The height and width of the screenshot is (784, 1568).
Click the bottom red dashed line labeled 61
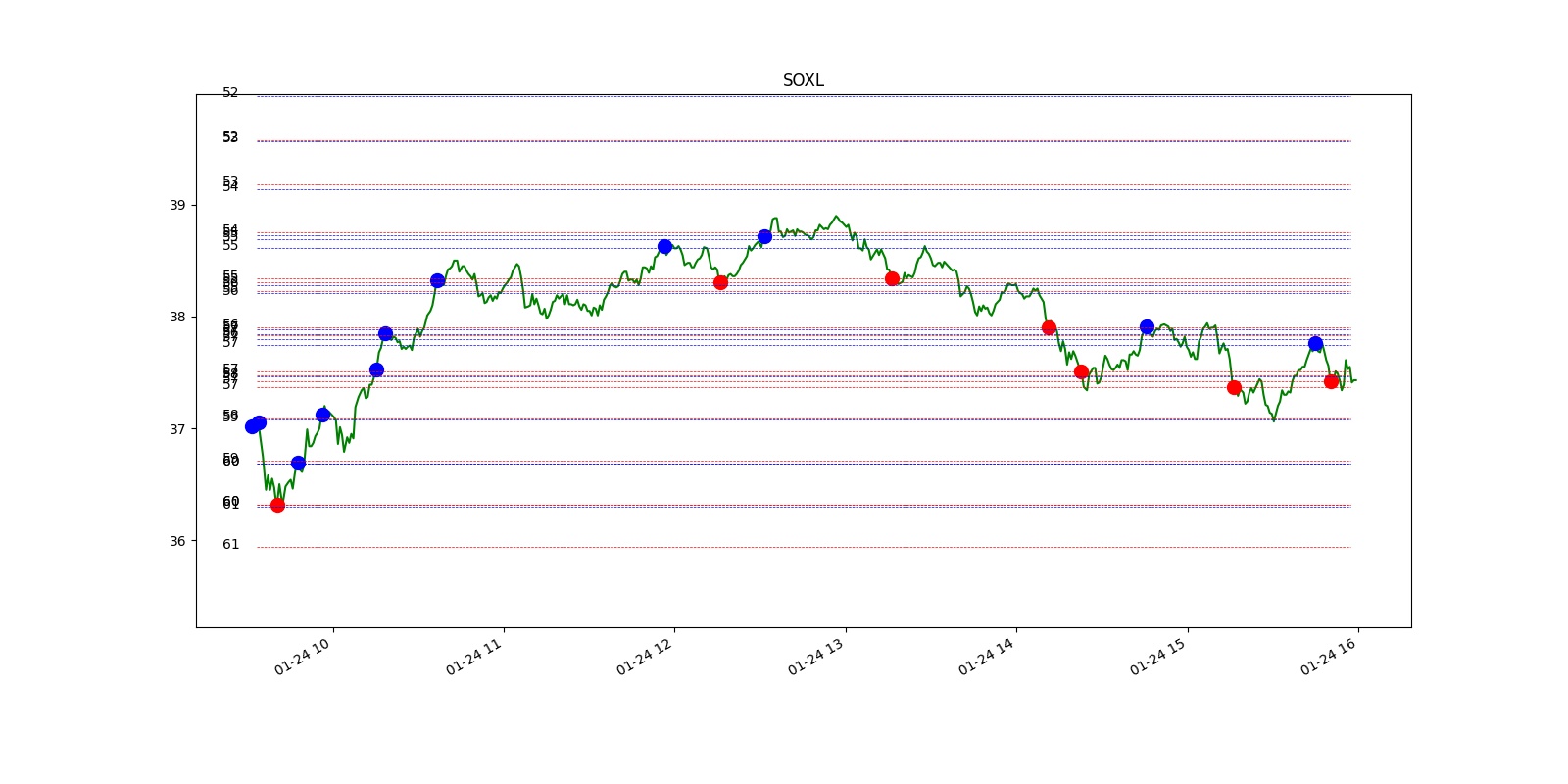click(804, 547)
